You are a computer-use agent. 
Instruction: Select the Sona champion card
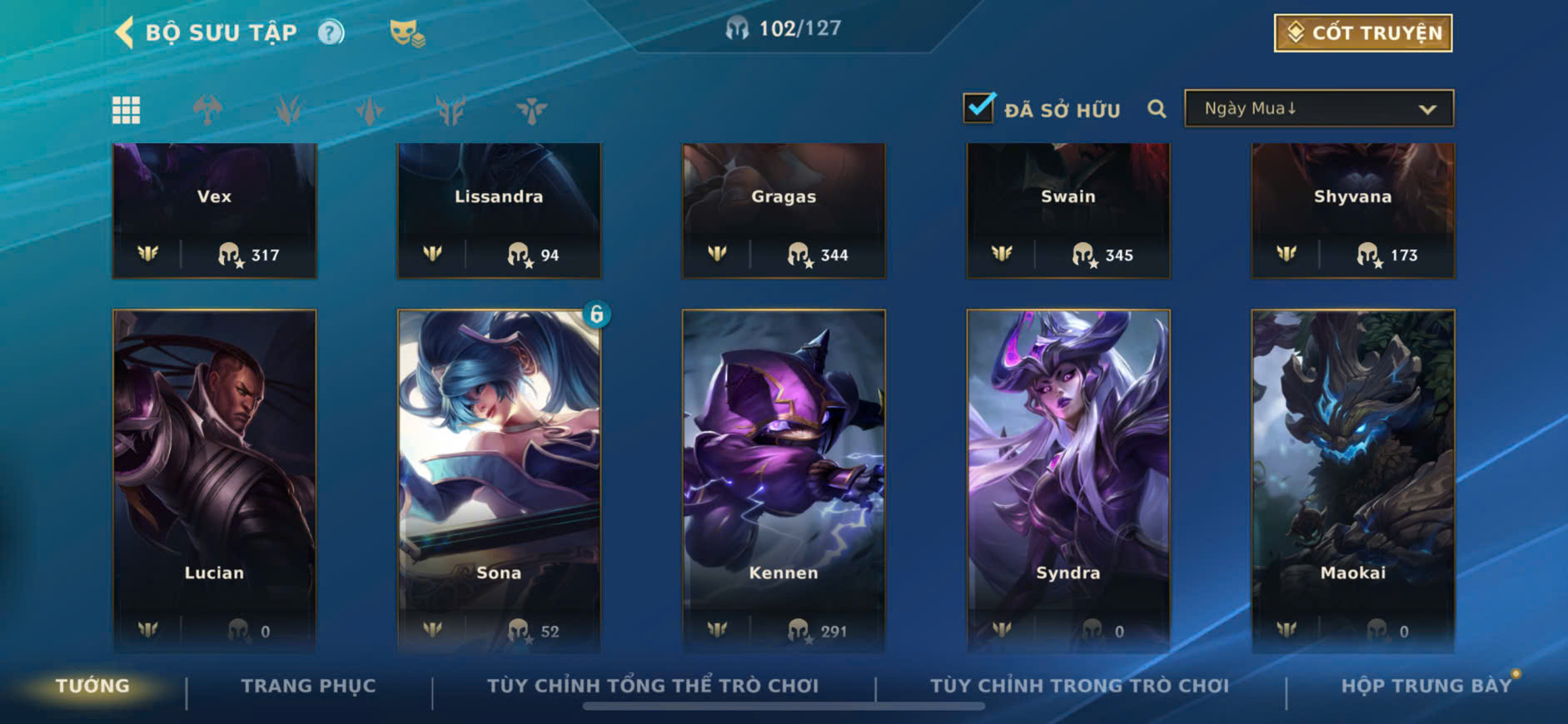(x=499, y=480)
